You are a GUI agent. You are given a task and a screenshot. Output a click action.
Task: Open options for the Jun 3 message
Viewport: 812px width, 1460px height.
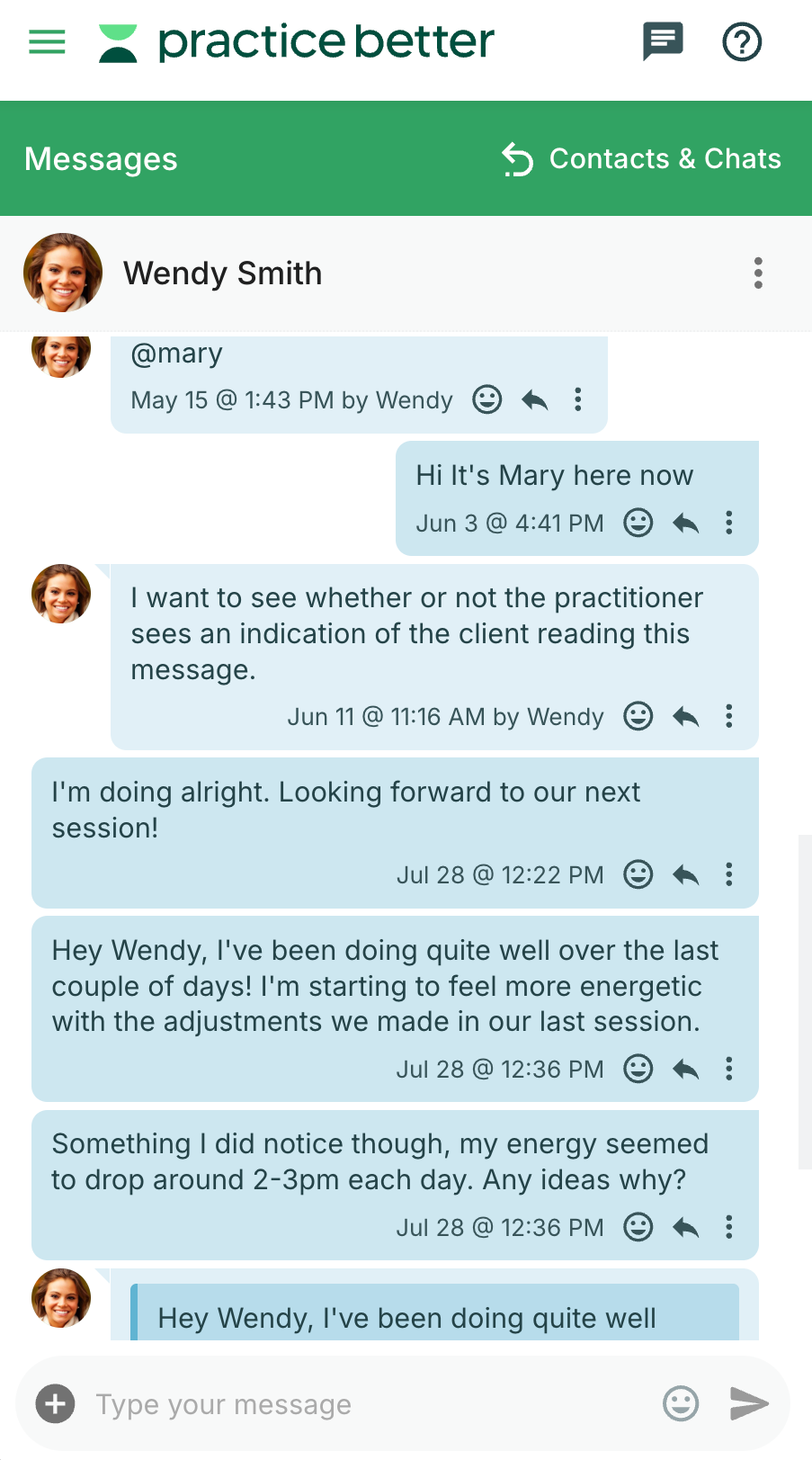click(729, 523)
